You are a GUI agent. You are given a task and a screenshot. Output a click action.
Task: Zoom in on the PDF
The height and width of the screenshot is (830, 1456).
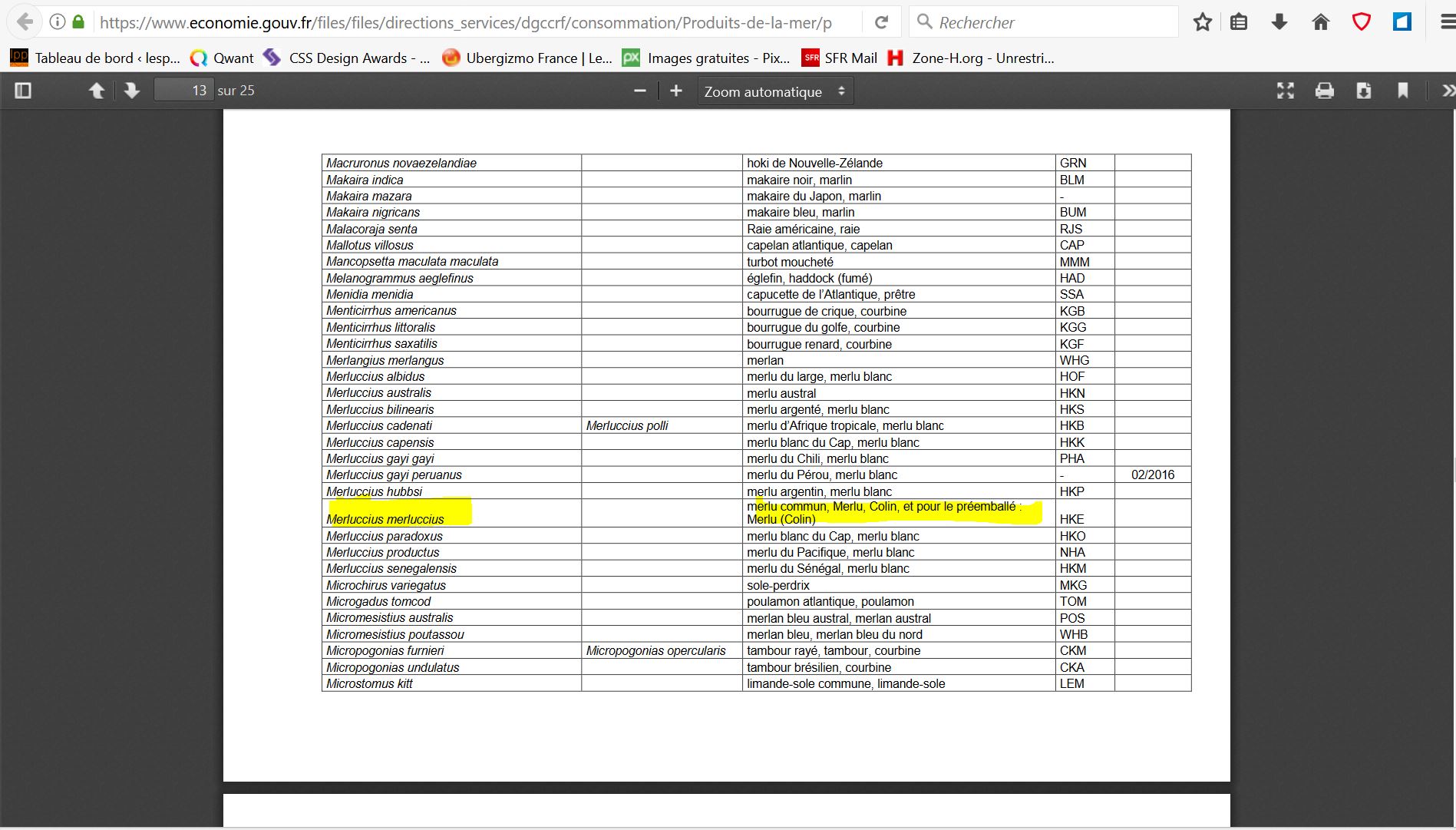[x=675, y=91]
